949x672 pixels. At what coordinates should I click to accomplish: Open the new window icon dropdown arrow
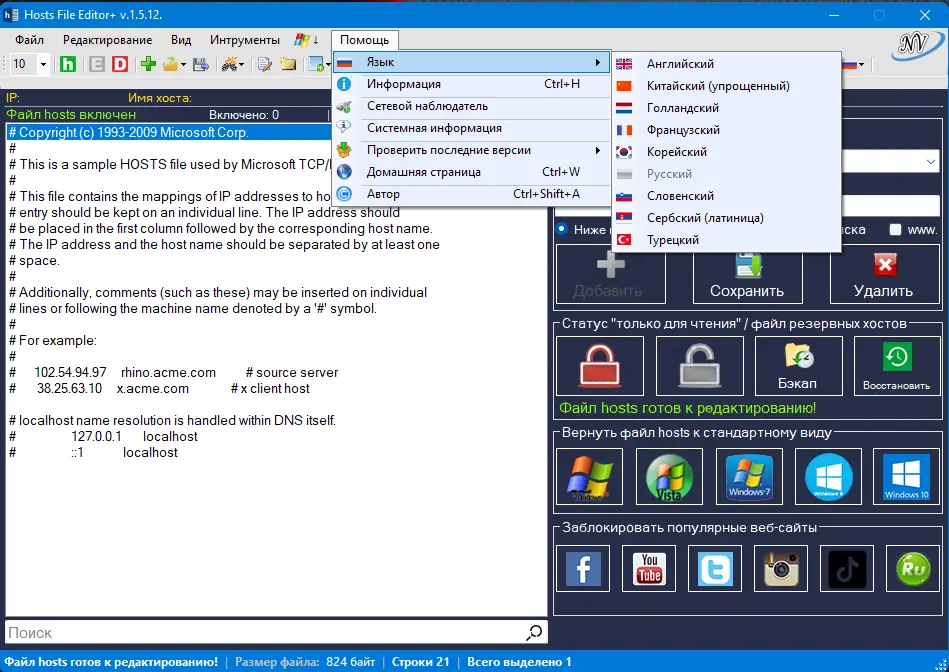(328, 64)
